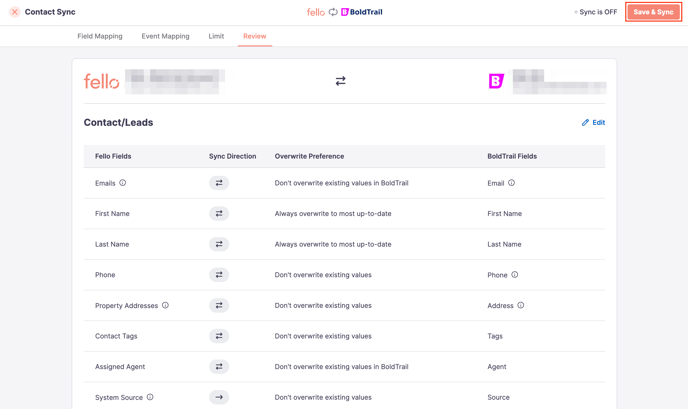This screenshot has width=688, height=409.
Task: Click the System Source one-way arrow icon
Action: tap(219, 397)
